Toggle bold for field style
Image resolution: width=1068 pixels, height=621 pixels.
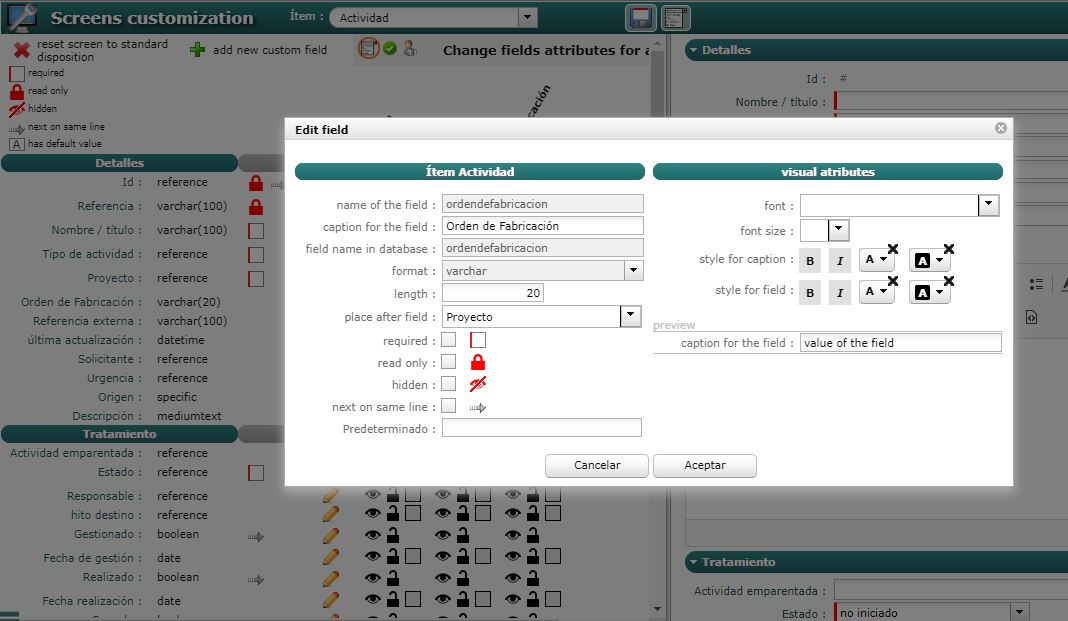(x=810, y=292)
